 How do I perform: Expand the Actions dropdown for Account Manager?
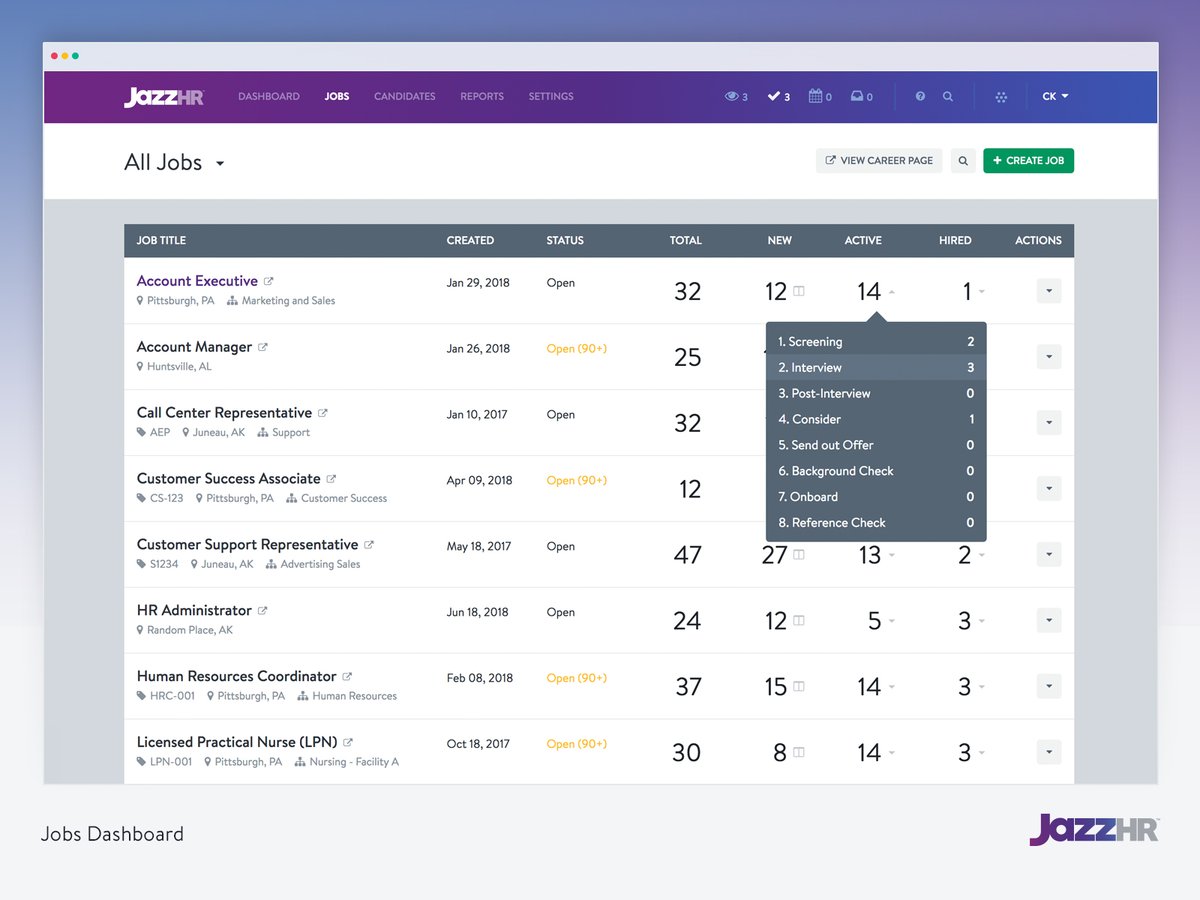coord(1048,357)
